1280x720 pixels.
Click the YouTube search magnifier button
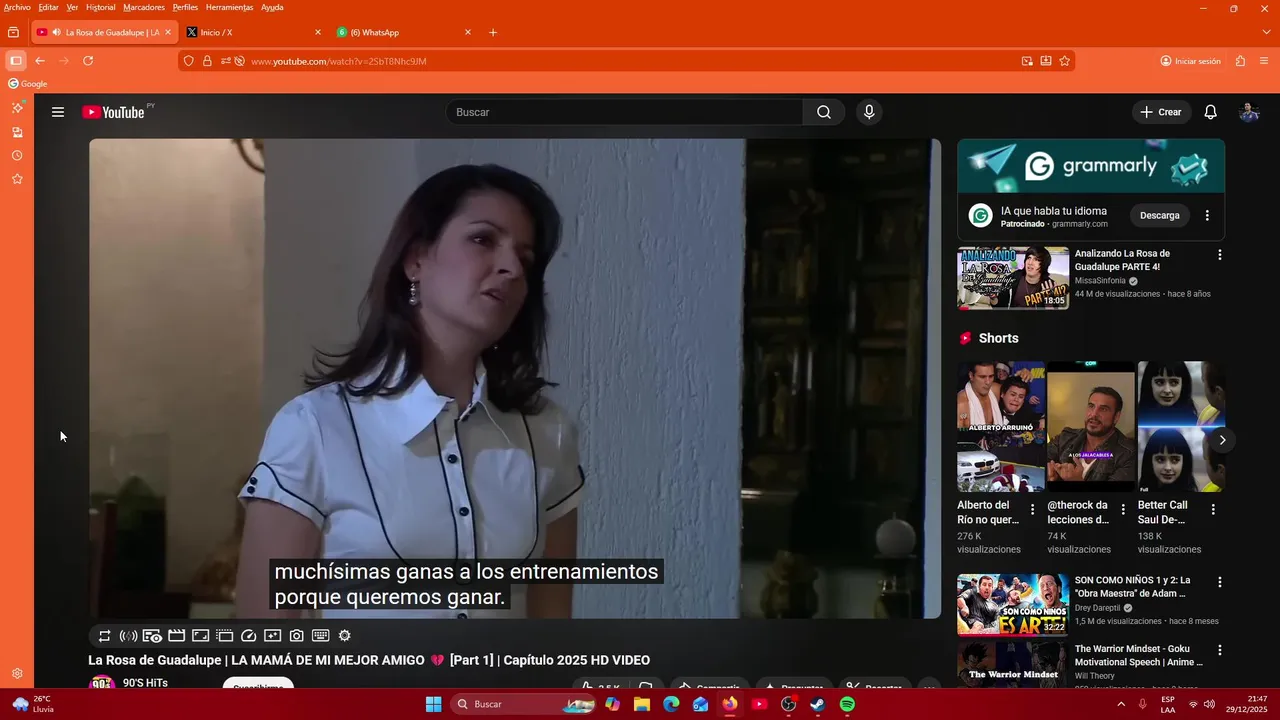pyautogui.click(x=824, y=112)
